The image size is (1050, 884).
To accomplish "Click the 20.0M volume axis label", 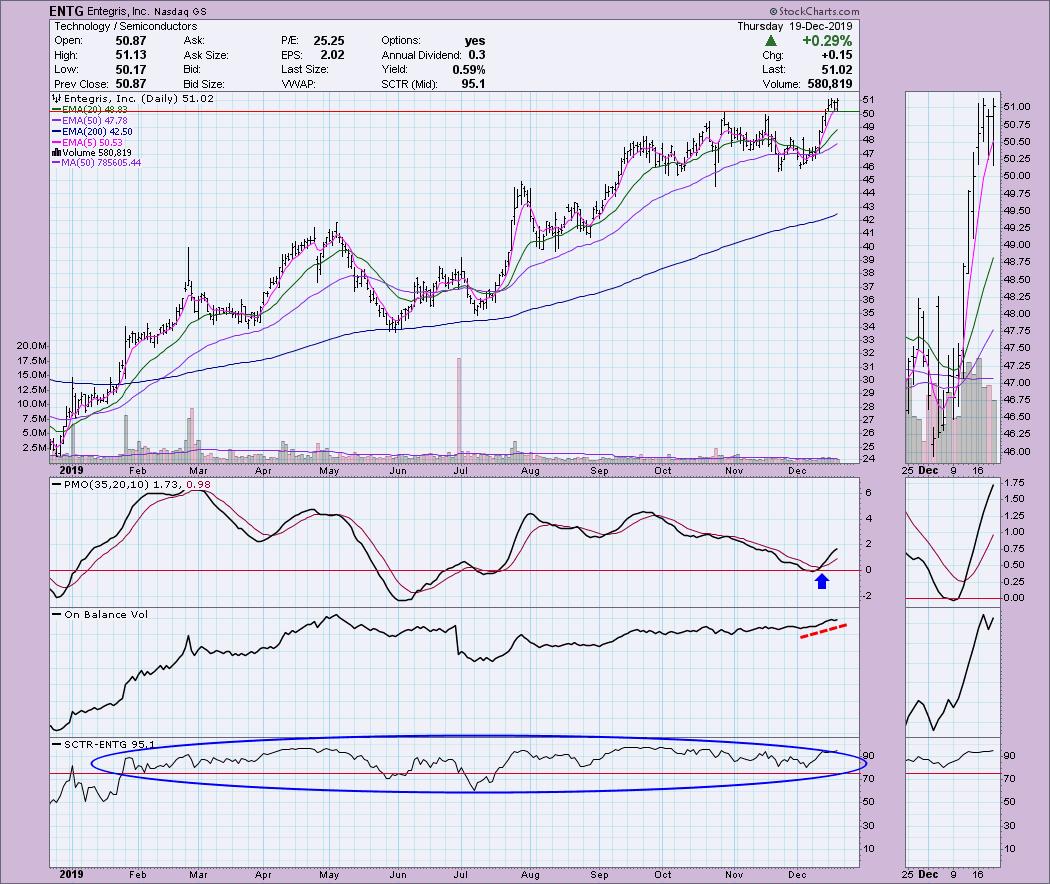I will tap(31, 346).
